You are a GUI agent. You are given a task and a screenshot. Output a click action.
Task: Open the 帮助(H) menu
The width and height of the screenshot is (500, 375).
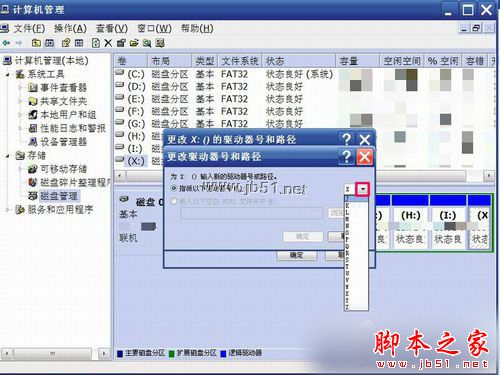(197, 29)
